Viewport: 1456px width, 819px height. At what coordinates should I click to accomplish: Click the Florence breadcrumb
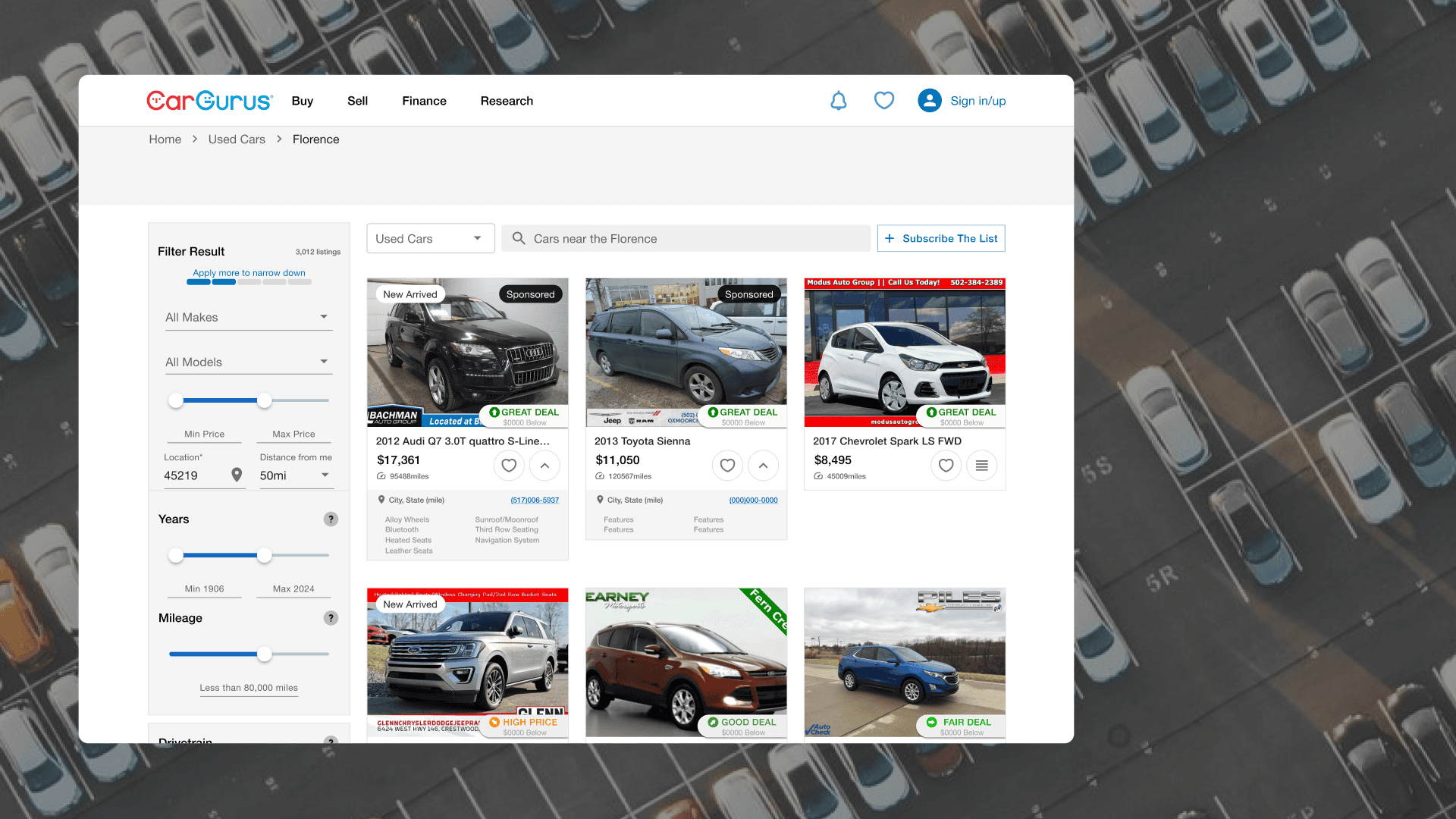[x=315, y=140]
